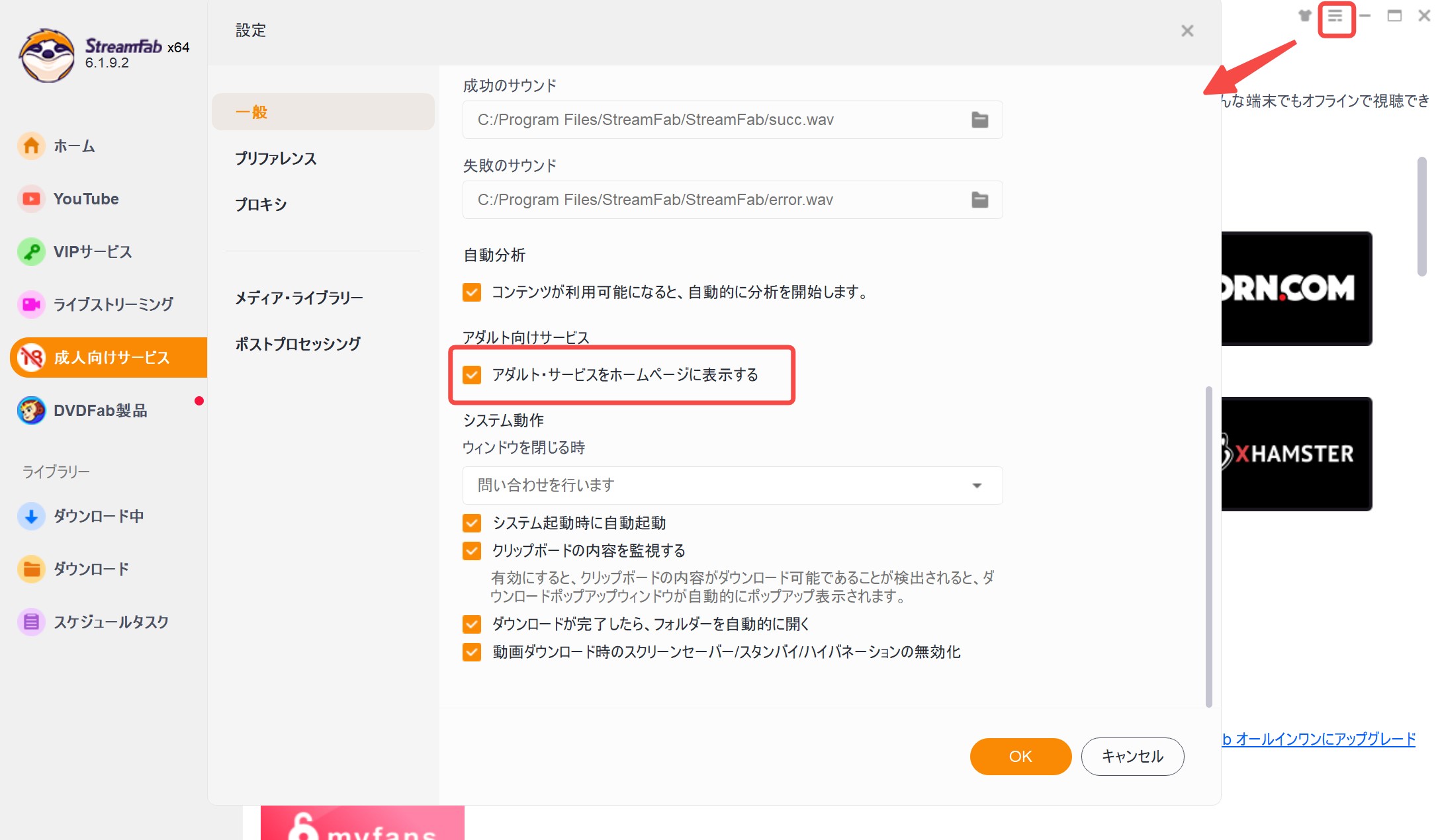Open the YouTube sidebar icon
1440x840 pixels.
31,198
